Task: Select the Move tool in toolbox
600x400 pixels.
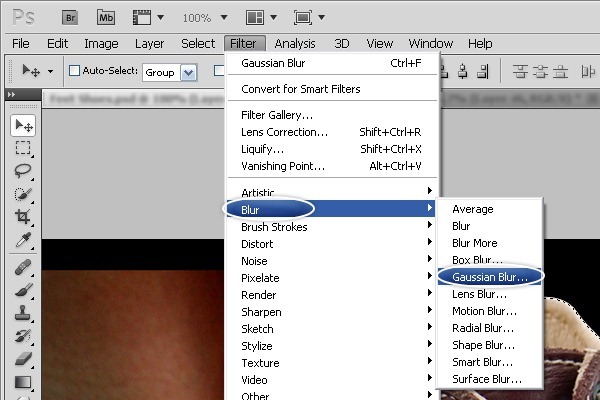Action: click(23, 125)
